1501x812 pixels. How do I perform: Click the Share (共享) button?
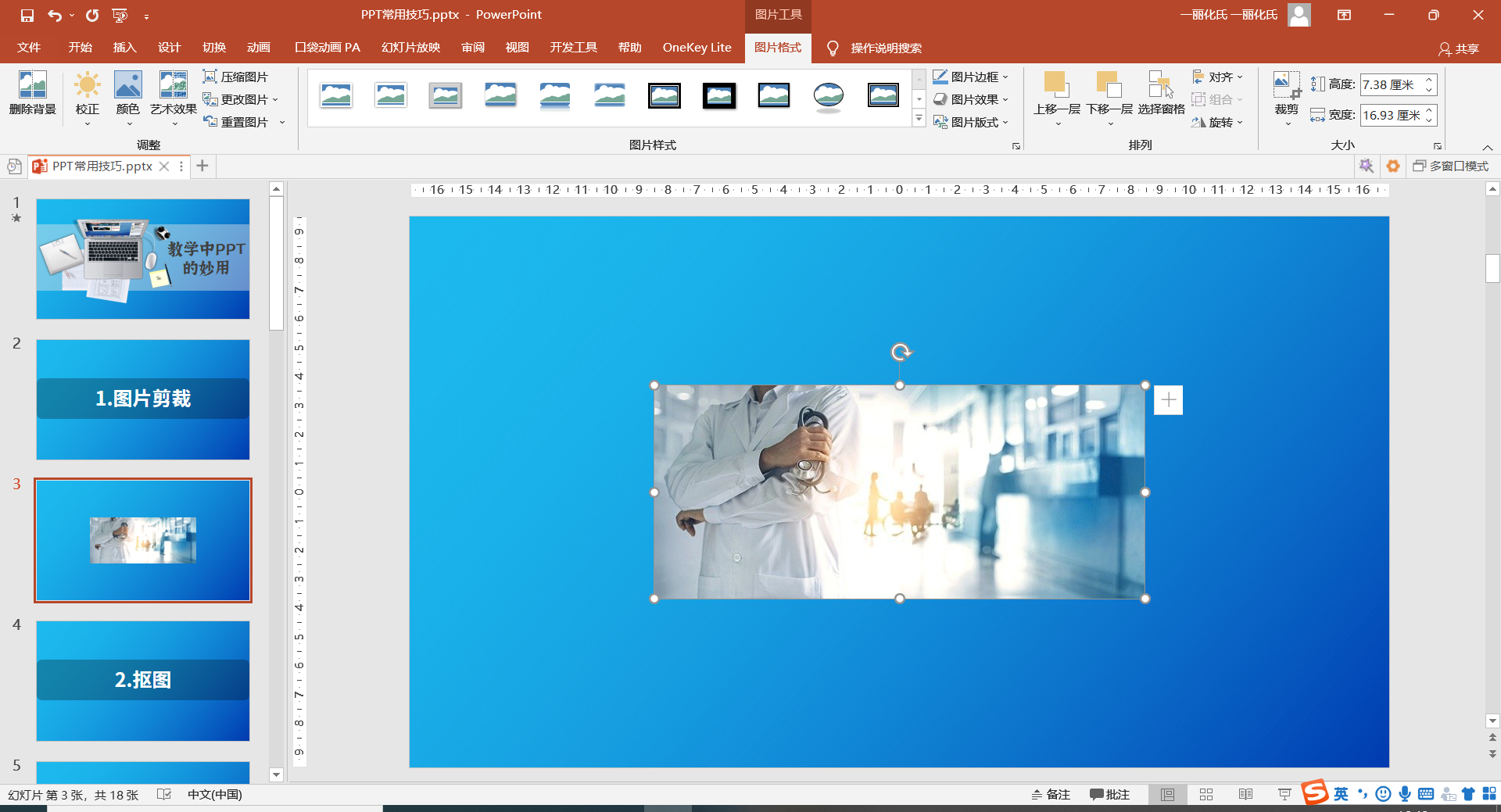point(1459,48)
